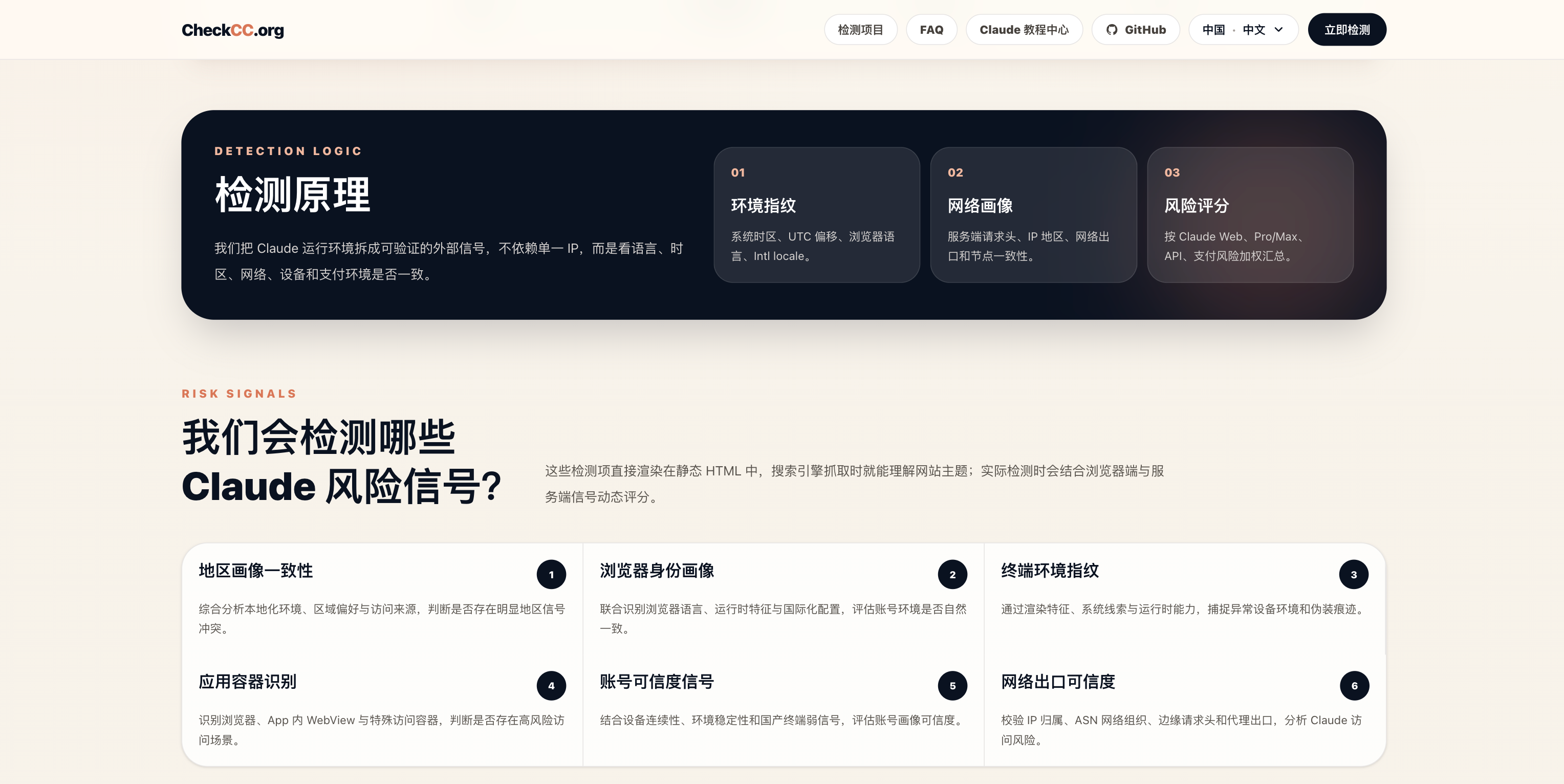The width and height of the screenshot is (1564, 784).
Task: Click the 我们会检测哪些 Claude 风险信号 heading
Action: point(341,462)
